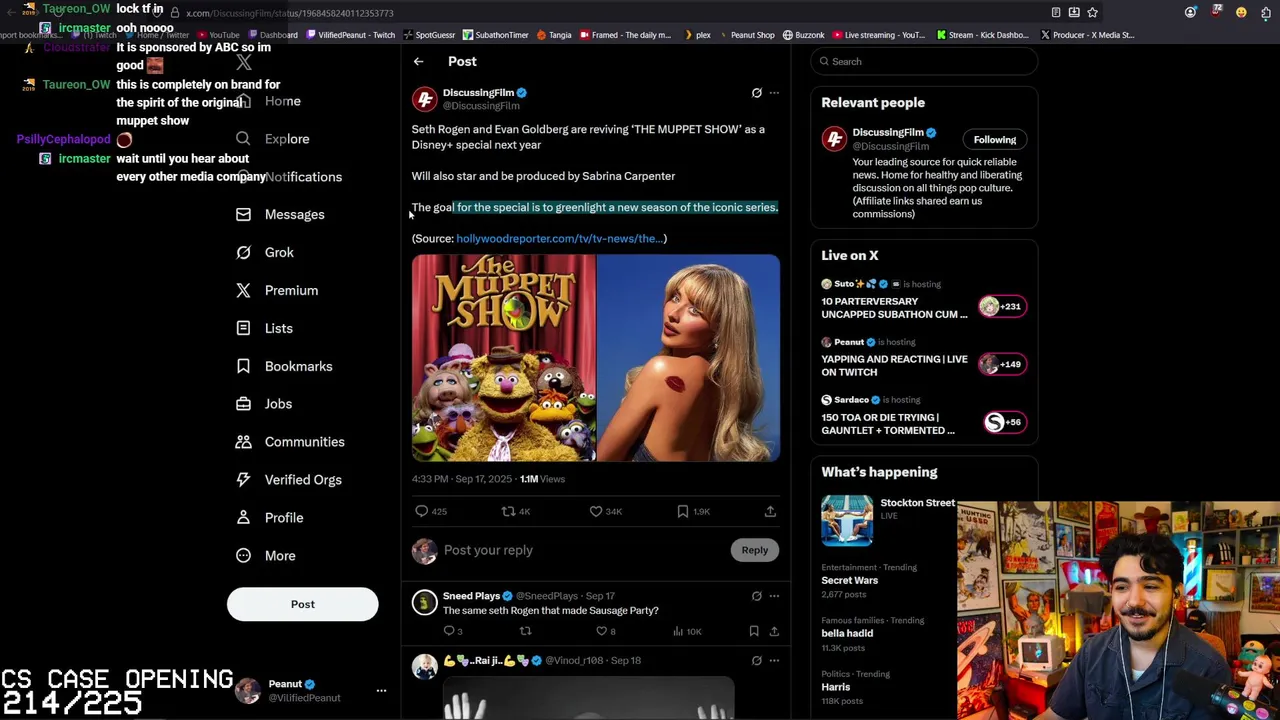Click Following button for DiscussingFilm

(994, 140)
